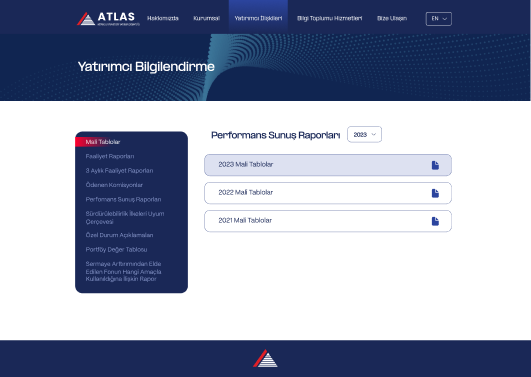Image resolution: width=531 pixels, height=377 pixels.
Task: Open Sürdürülebilirlik İlkeleri Uyum Çerçevesi link
Action: coord(125,217)
